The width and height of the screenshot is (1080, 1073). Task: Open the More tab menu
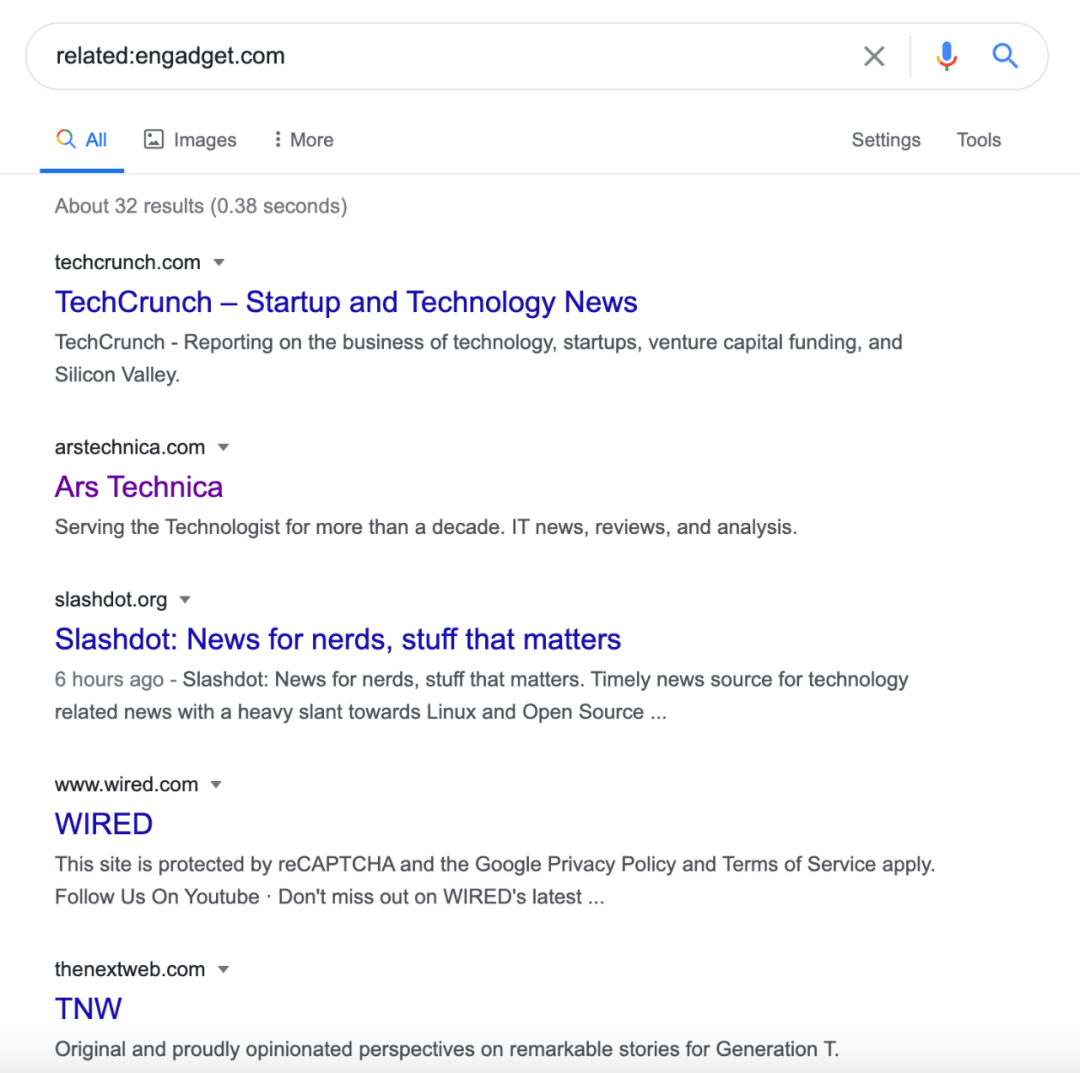303,140
